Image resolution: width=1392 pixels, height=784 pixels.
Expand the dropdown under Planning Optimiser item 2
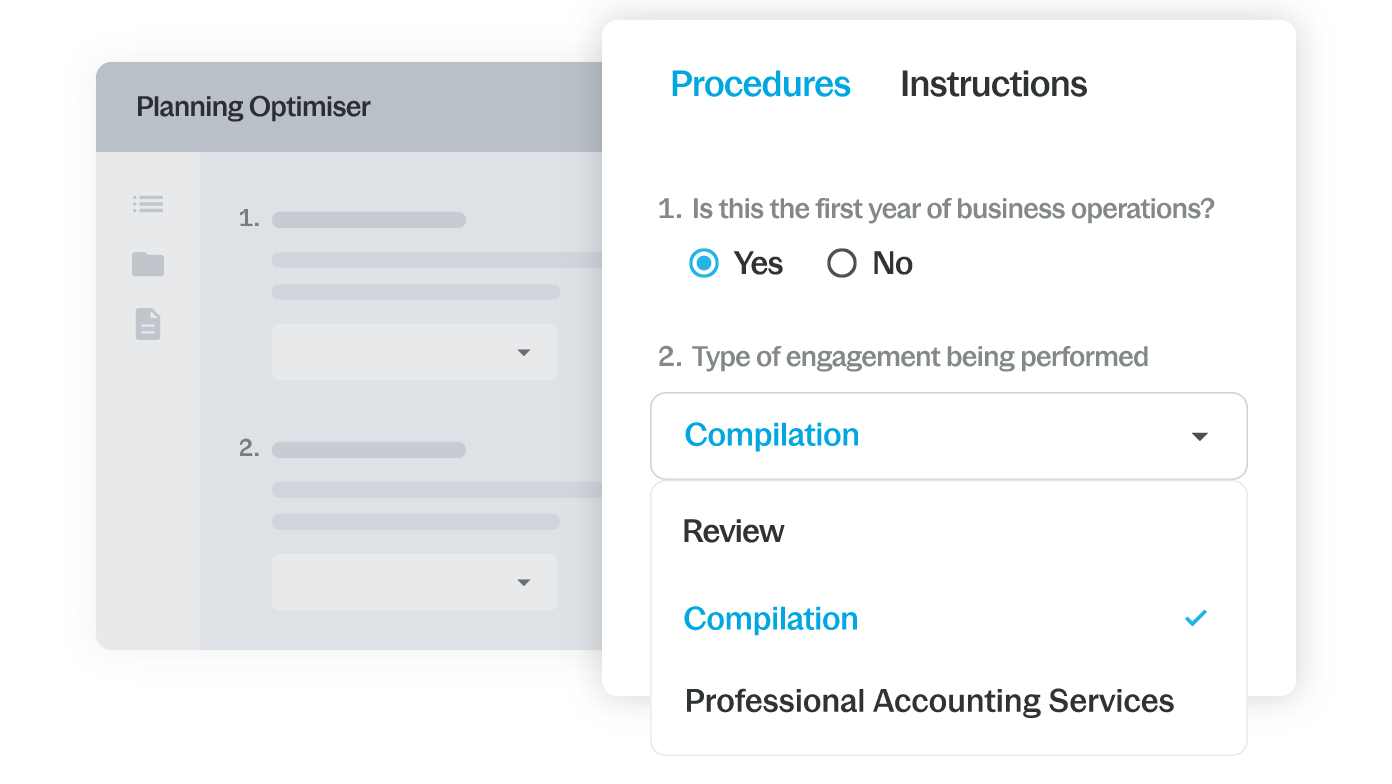[523, 582]
